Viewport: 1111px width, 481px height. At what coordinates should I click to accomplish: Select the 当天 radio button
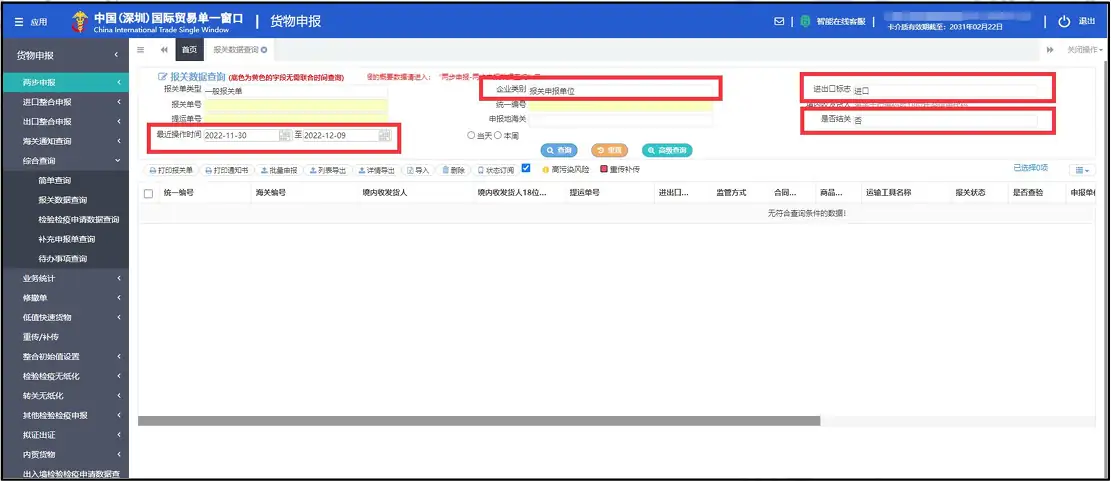click(x=471, y=135)
